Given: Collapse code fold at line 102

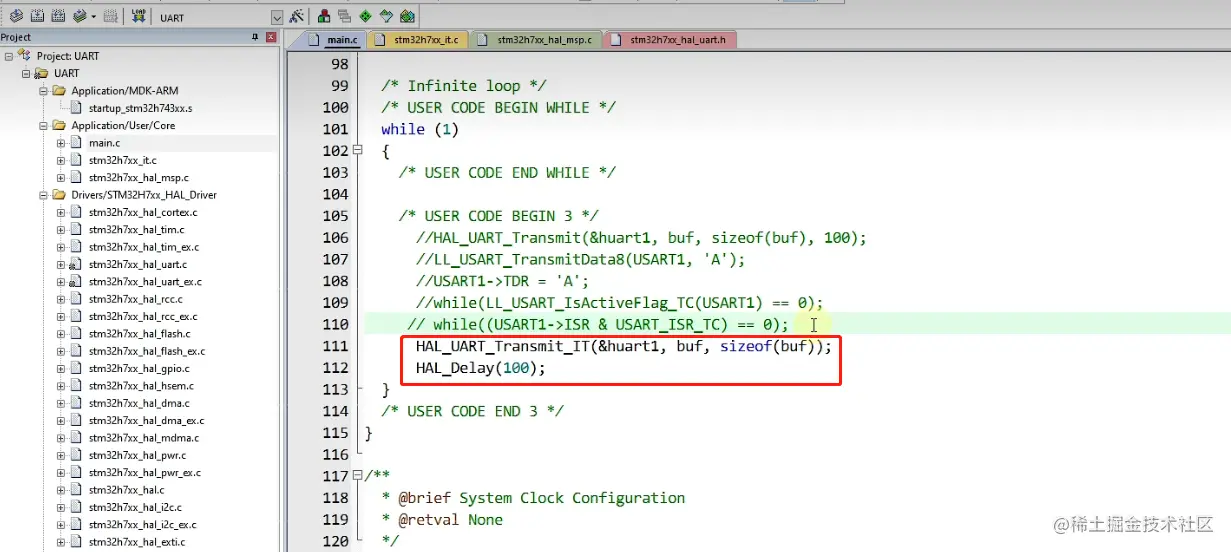Looking at the screenshot, I should (x=358, y=151).
